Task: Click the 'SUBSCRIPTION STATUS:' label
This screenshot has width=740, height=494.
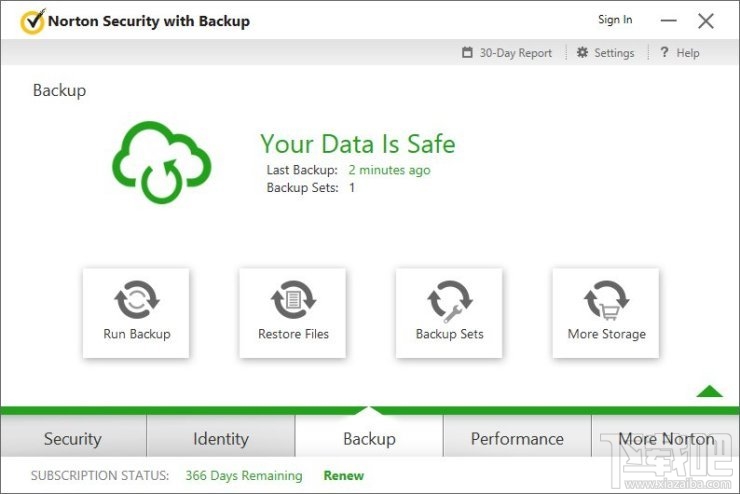Action: click(100, 476)
